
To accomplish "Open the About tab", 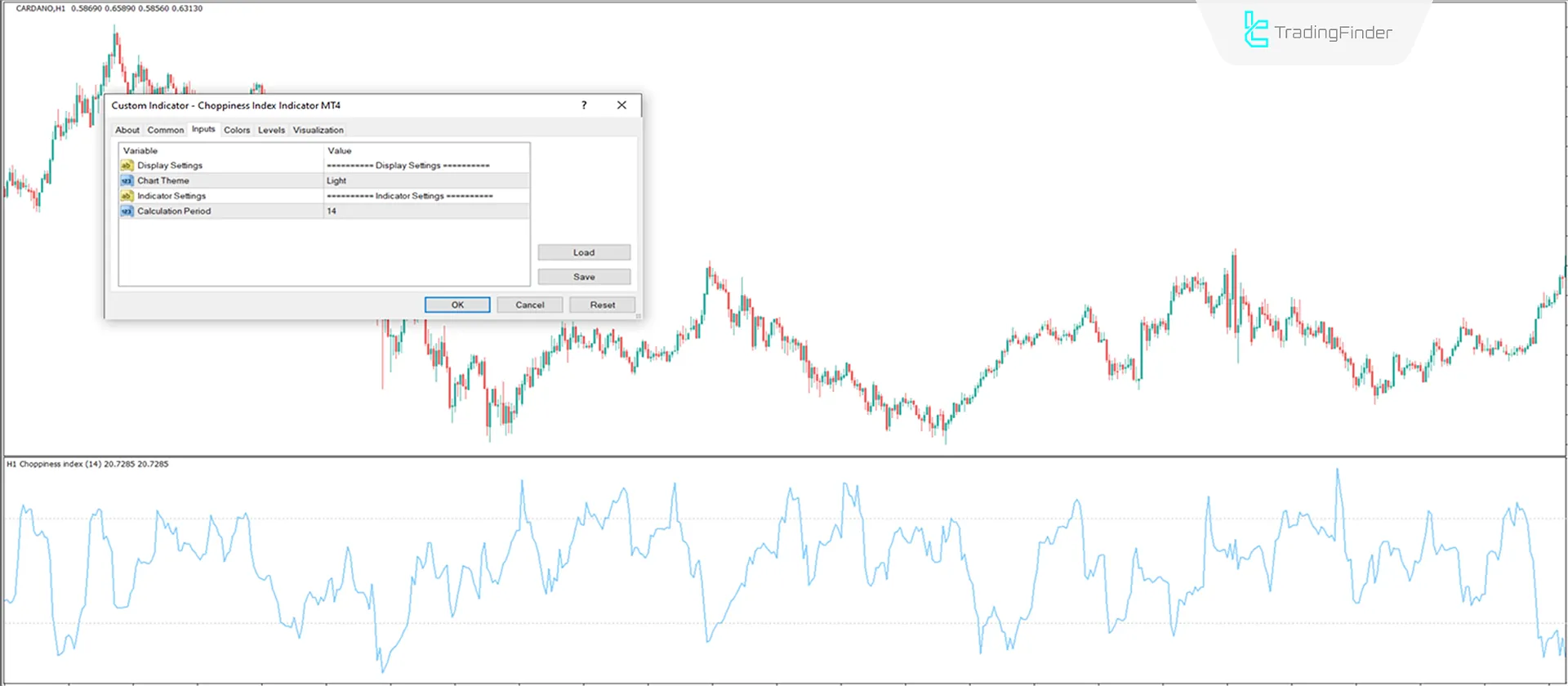I will [x=127, y=130].
